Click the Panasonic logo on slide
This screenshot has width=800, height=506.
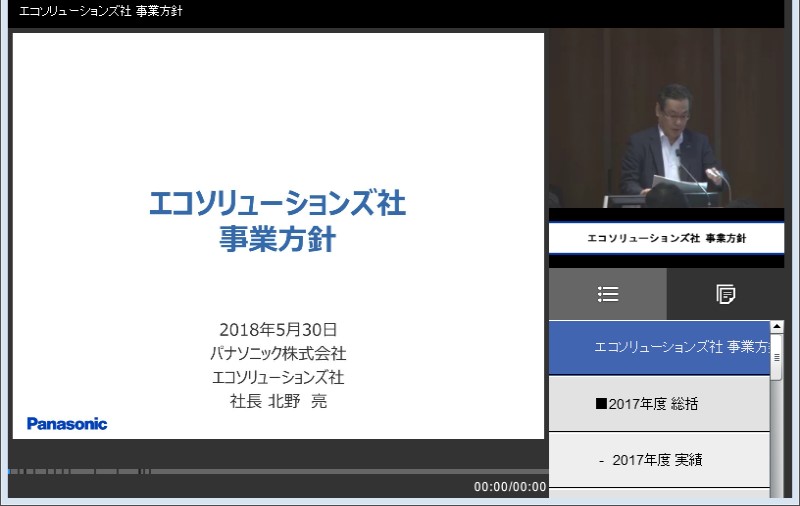point(67,424)
